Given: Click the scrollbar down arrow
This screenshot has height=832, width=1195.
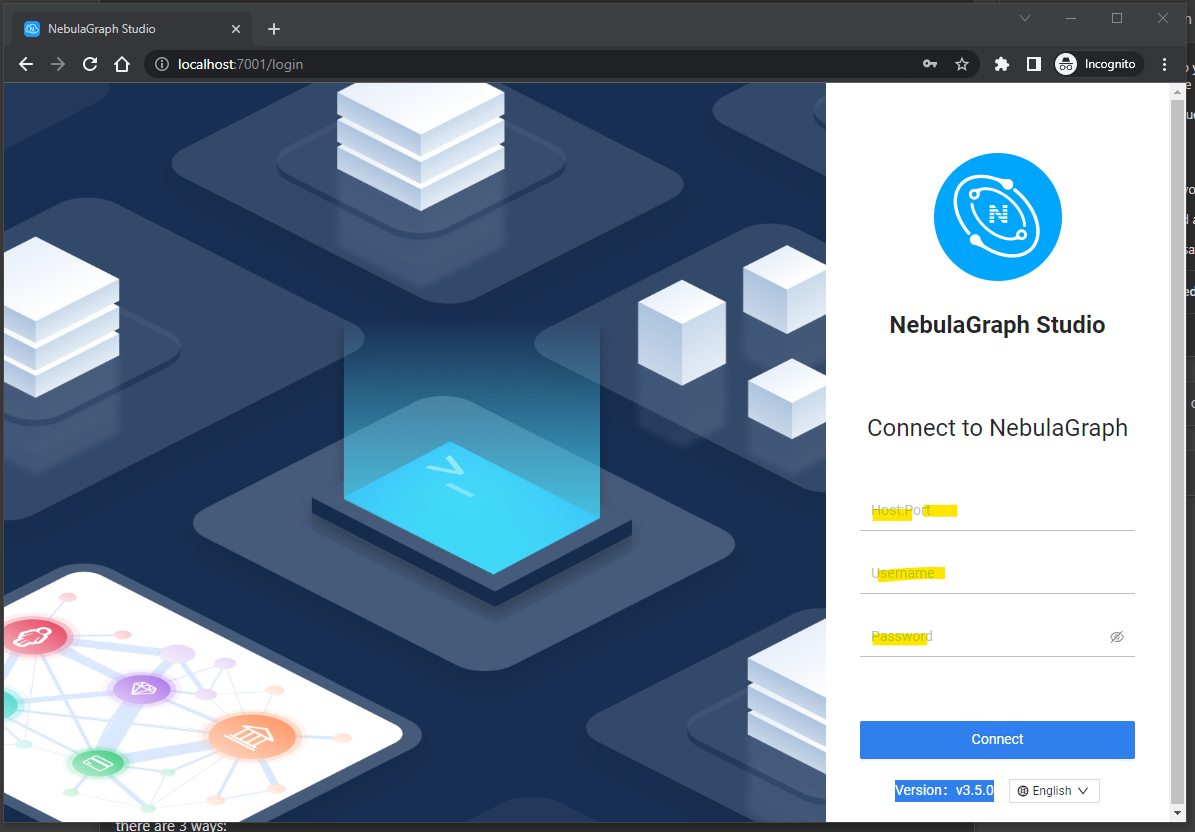Looking at the screenshot, I should pyautogui.click(x=1177, y=814).
